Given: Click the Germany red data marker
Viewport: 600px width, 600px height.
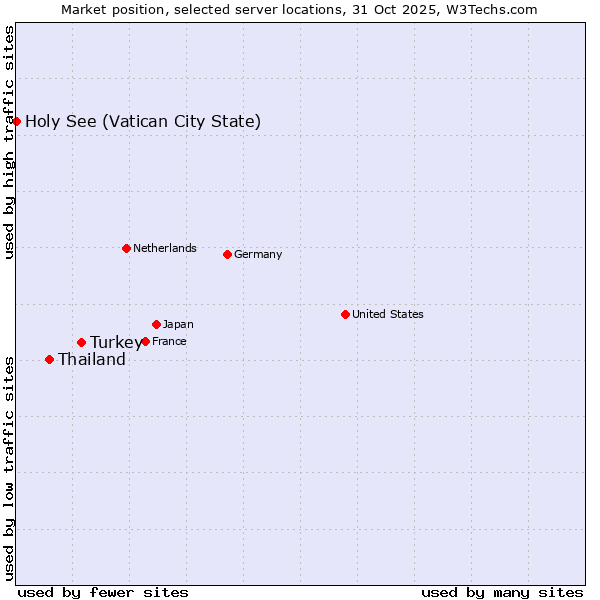Looking at the screenshot, I should [227, 254].
